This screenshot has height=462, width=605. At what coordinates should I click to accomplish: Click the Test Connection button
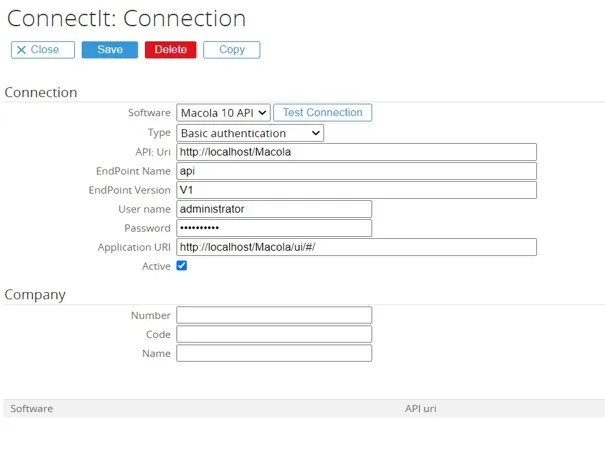pyautogui.click(x=322, y=113)
